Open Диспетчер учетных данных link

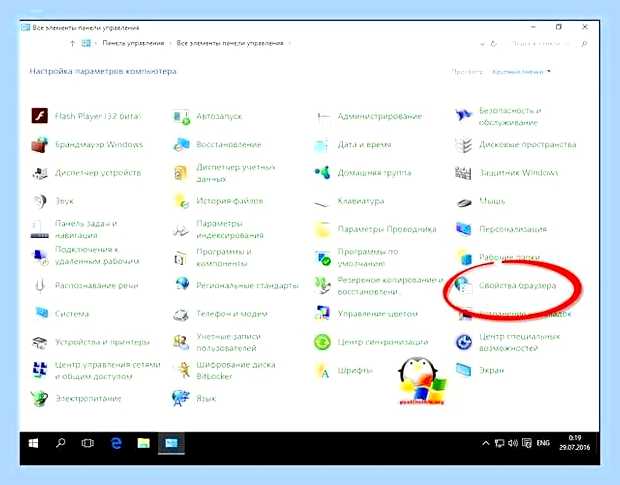(x=236, y=173)
